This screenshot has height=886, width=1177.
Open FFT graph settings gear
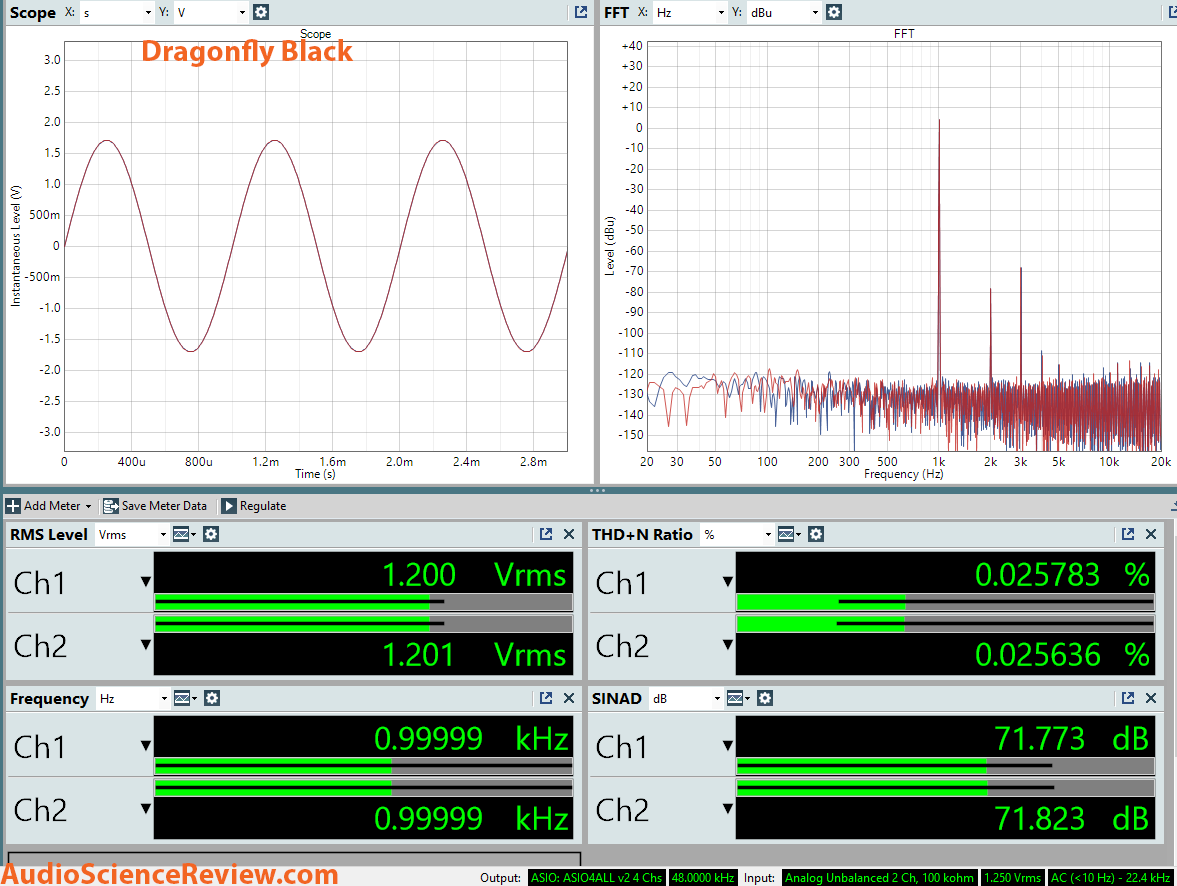click(x=834, y=12)
